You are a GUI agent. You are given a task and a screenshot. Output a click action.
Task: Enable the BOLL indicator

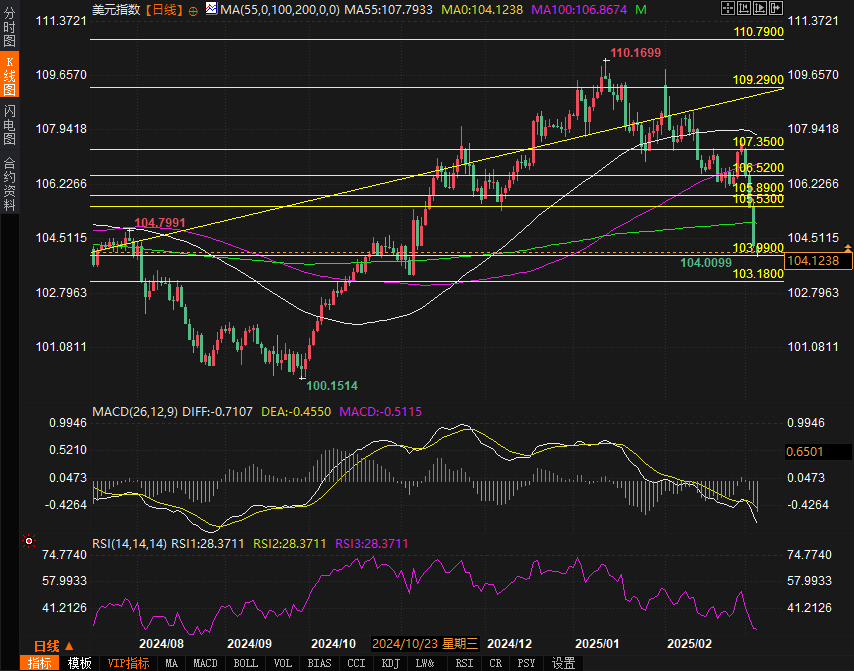(245, 663)
